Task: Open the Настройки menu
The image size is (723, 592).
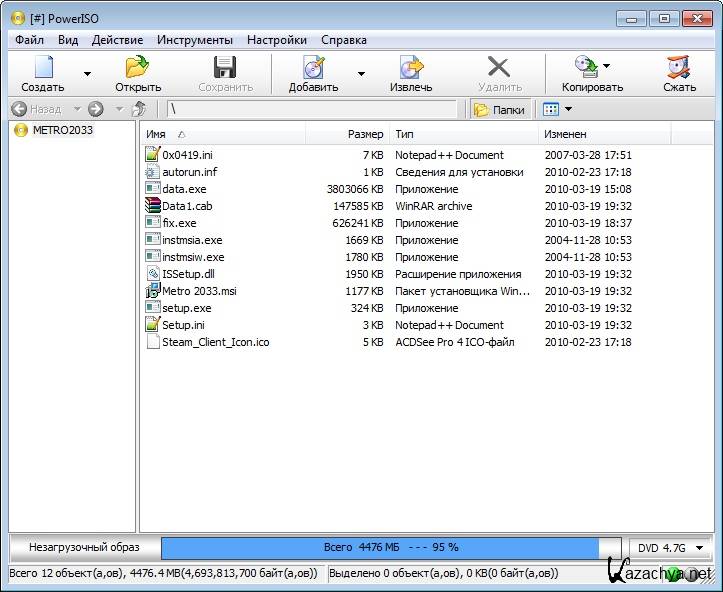Action: click(277, 40)
